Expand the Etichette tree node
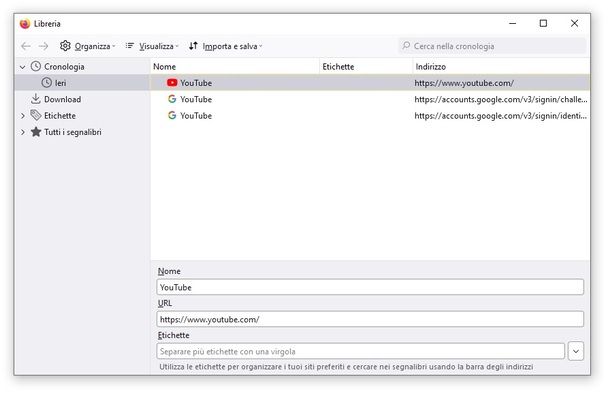The height and width of the screenshot is (398, 610). (23, 116)
